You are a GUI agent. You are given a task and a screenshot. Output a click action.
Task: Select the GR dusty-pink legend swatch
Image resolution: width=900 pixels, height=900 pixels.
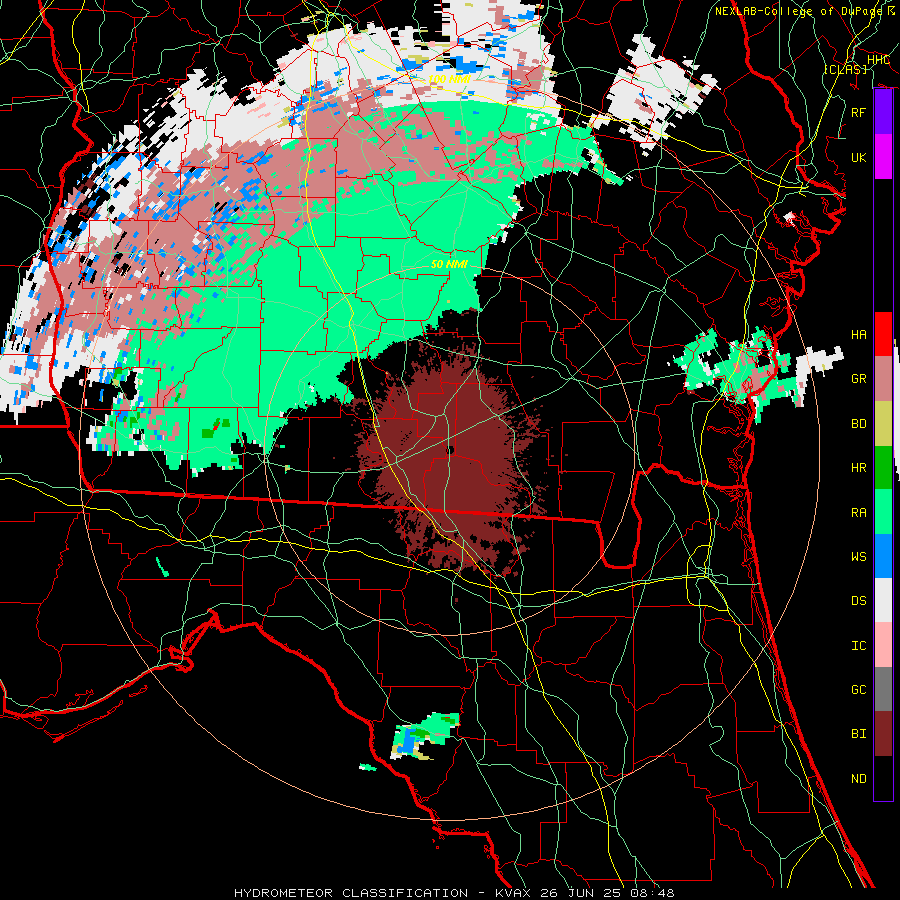(x=883, y=379)
